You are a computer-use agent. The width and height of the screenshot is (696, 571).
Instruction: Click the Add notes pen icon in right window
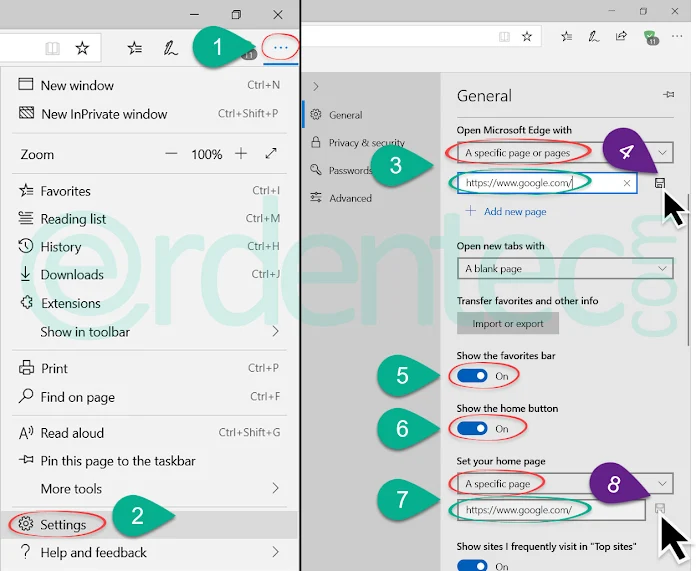tap(593, 36)
